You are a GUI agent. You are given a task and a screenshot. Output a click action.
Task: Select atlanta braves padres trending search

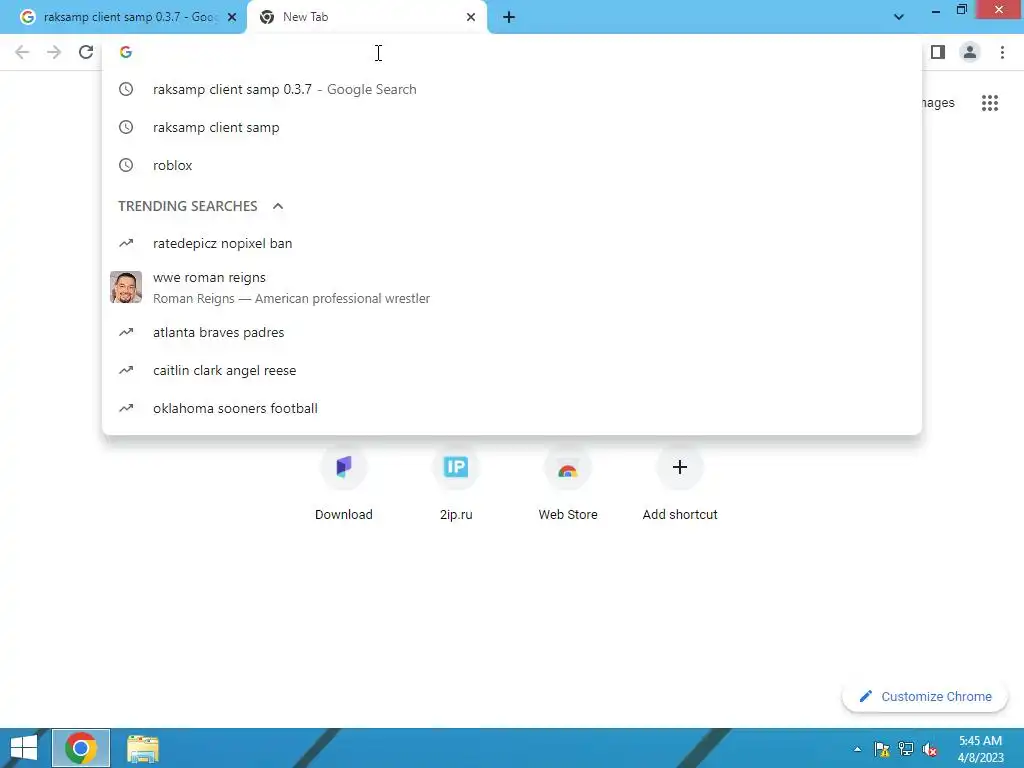pos(512,332)
